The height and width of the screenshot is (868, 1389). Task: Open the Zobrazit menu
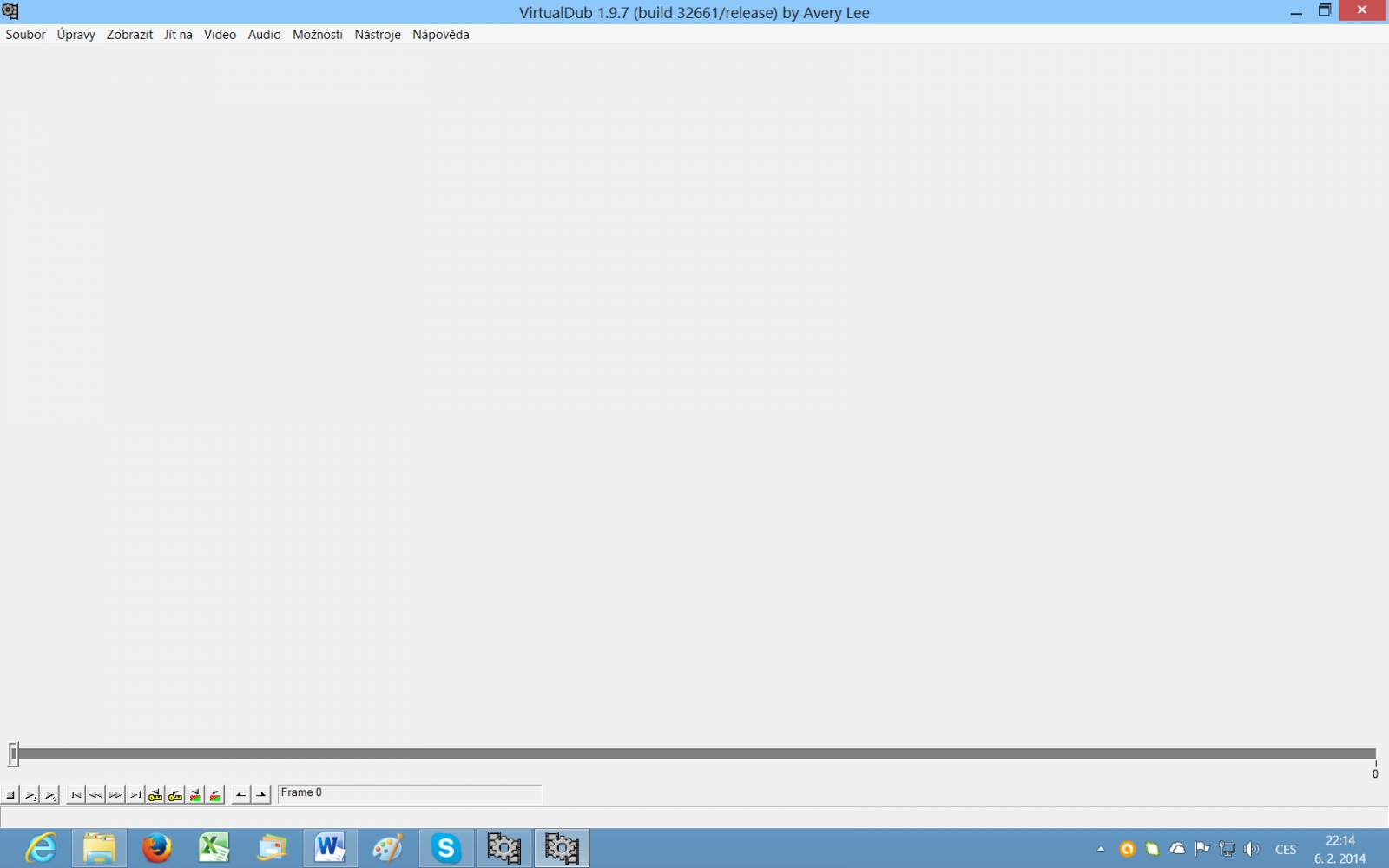pyautogui.click(x=129, y=35)
